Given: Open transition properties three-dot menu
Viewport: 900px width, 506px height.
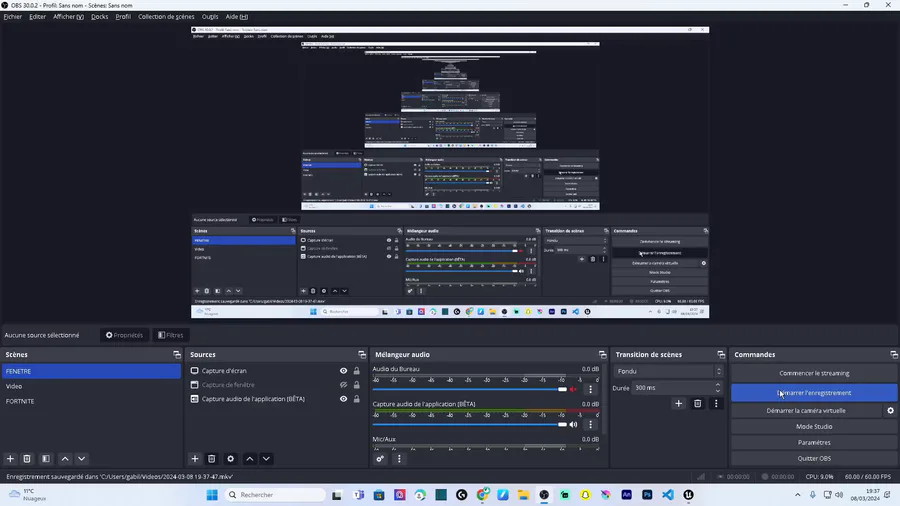Looking at the screenshot, I should point(716,404).
